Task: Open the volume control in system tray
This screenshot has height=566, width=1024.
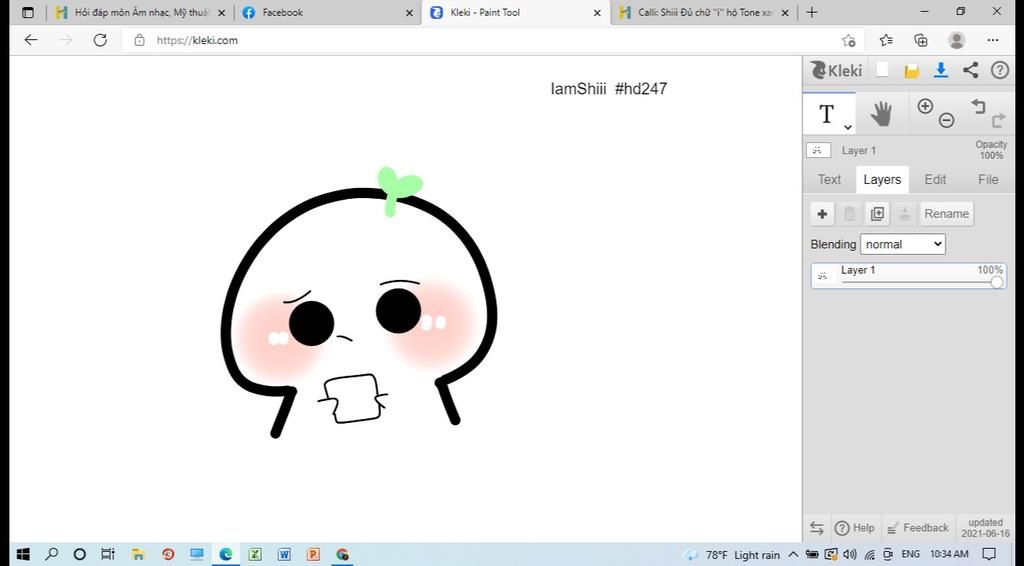Action: [850, 554]
